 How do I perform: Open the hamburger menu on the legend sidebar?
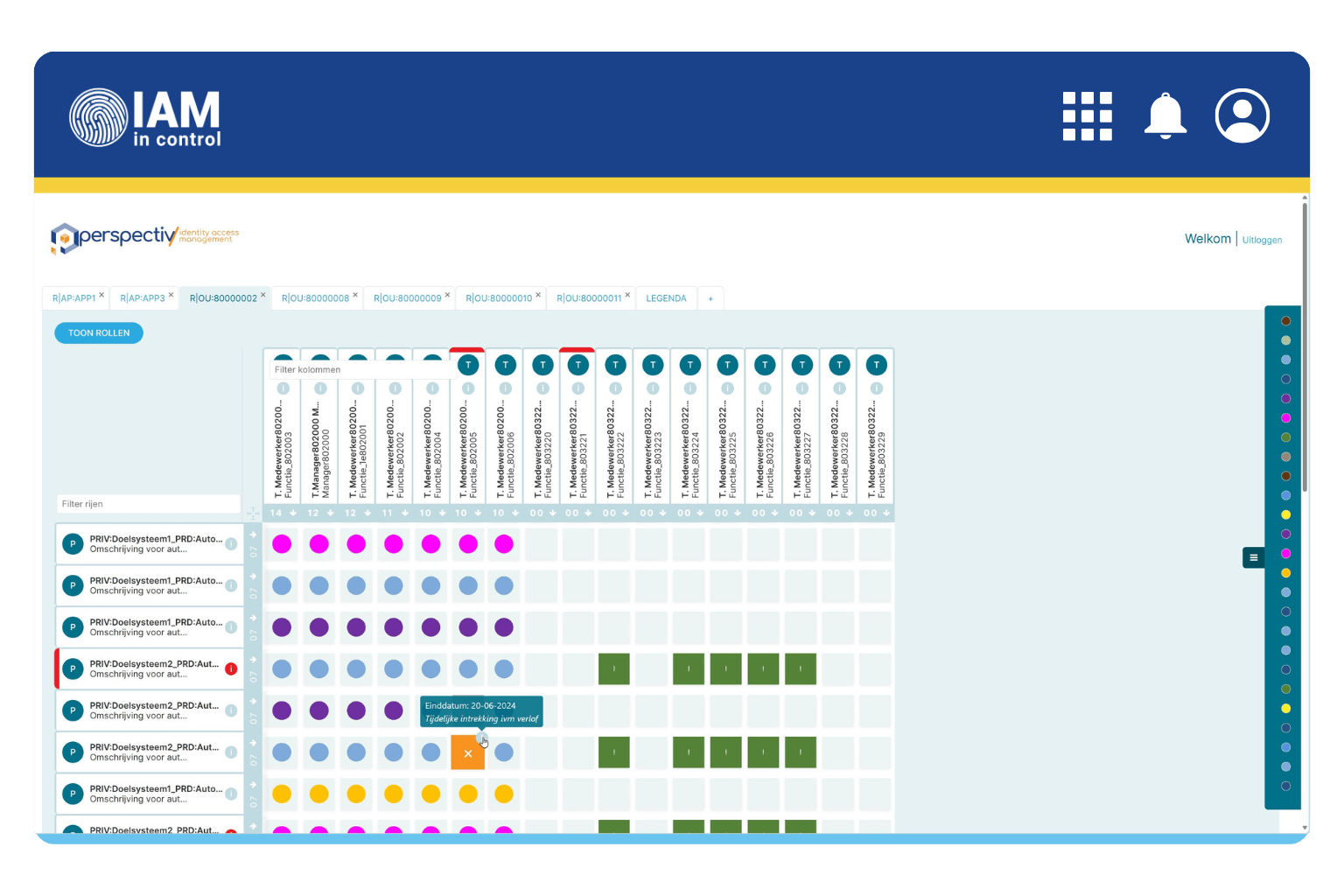click(1253, 557)
